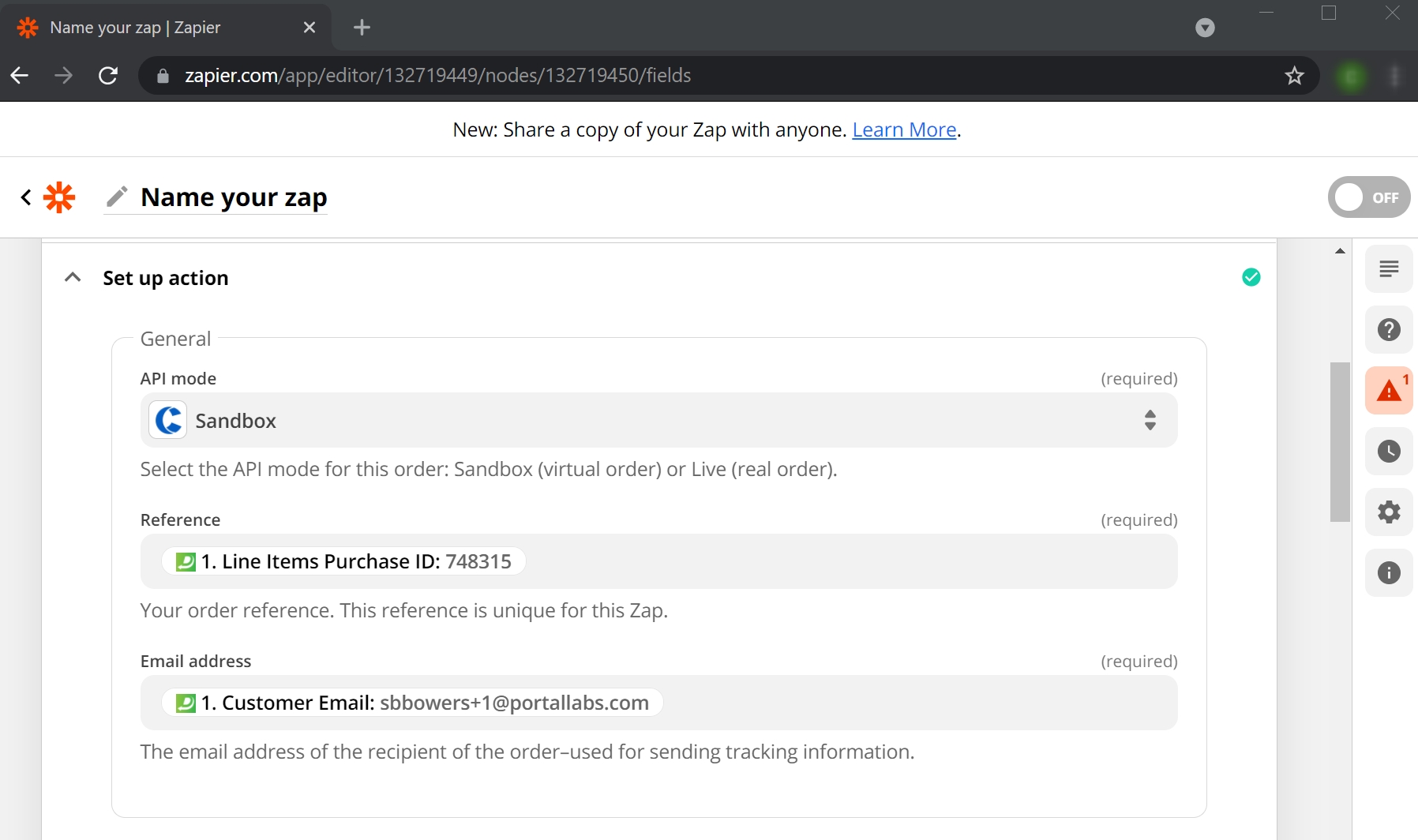This screenshot has height=840, width=1418.
Task: Click the Zapier logo icon
Action: pyautogui.click(x=59, y=197)
